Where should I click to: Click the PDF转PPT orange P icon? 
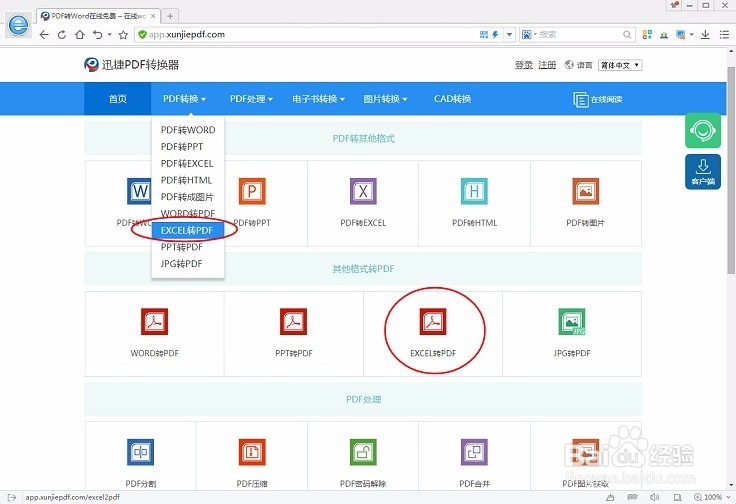pyautogui.click(x=252, y=191)
